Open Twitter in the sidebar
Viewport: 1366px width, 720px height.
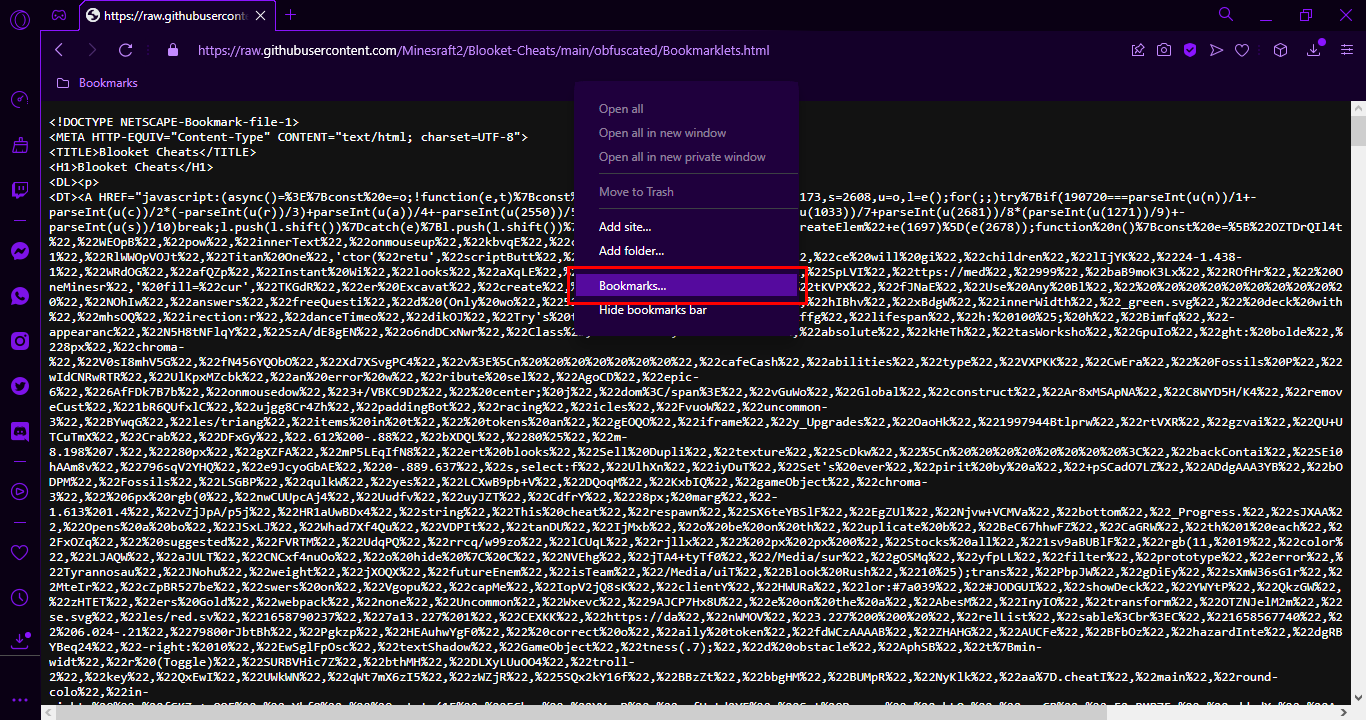click(x=19, y=386)
